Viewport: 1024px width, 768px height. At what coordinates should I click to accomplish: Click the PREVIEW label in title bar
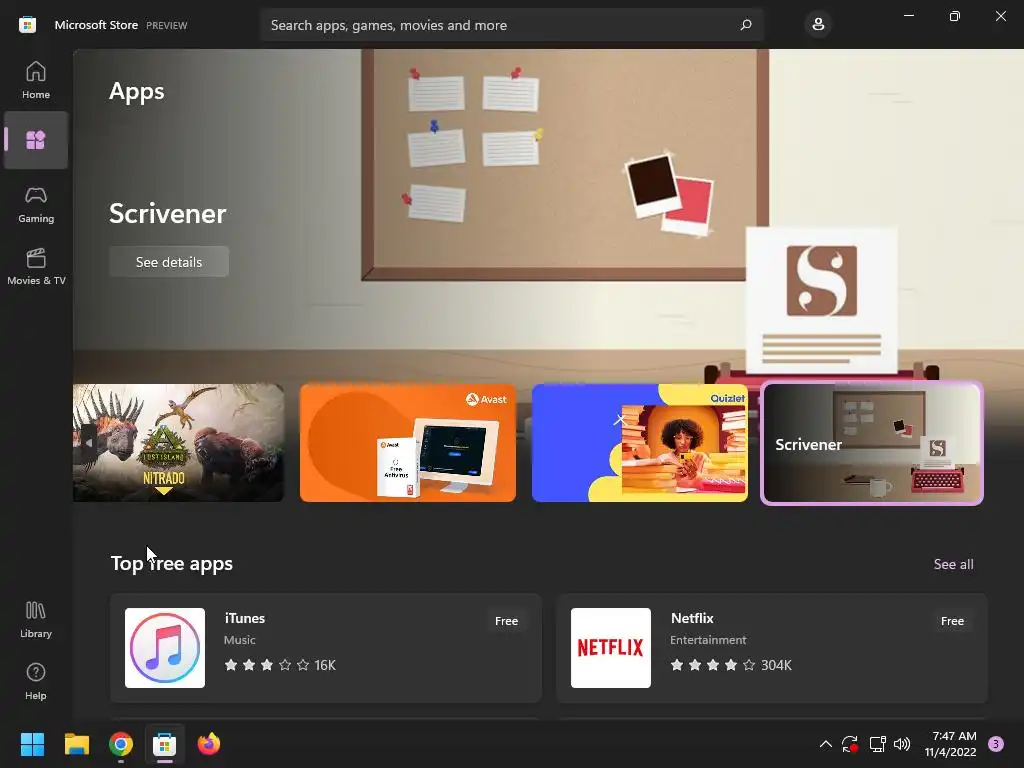click(167, 25)
